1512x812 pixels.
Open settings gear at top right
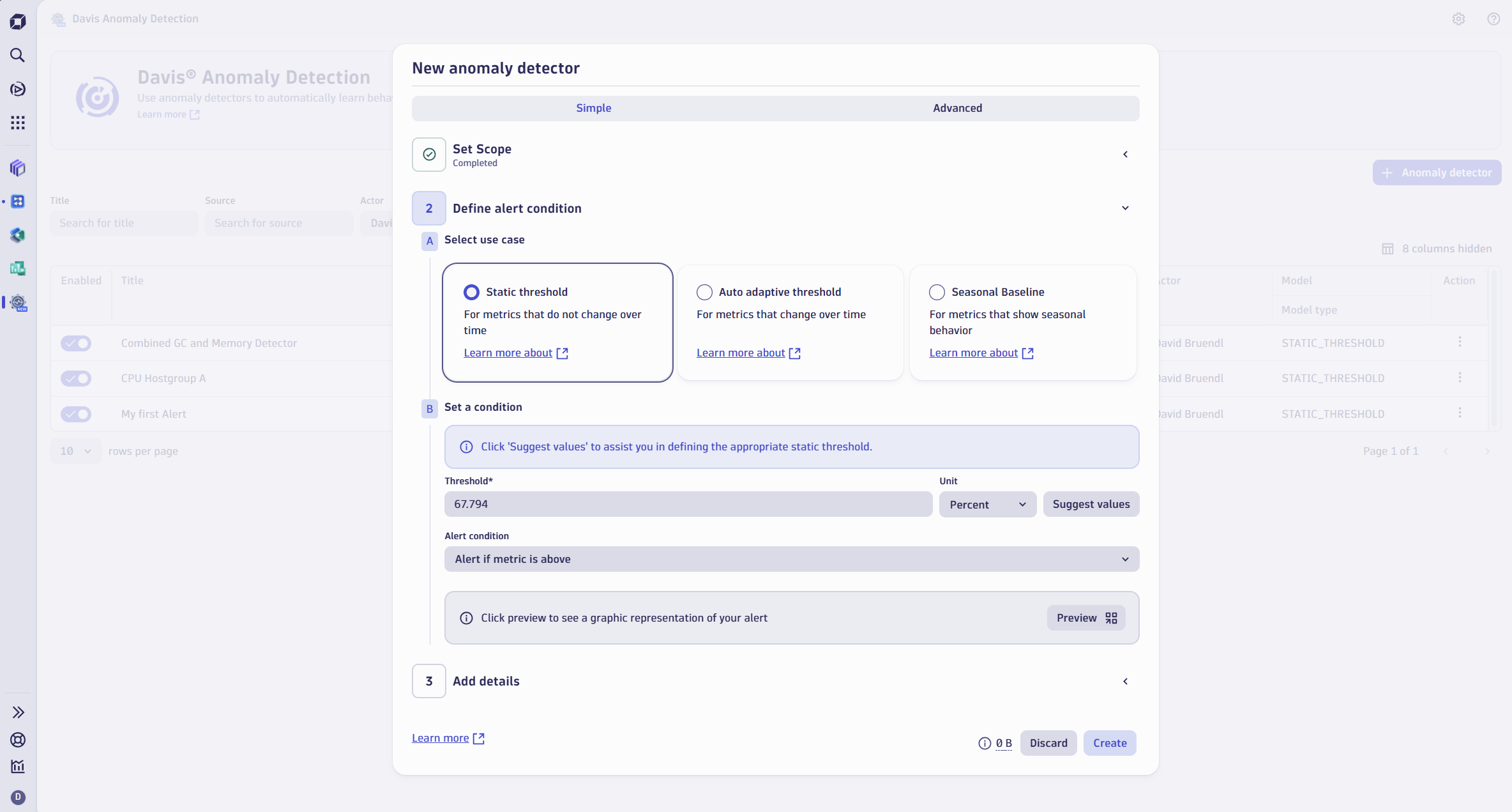click(x=1458, y=19)
